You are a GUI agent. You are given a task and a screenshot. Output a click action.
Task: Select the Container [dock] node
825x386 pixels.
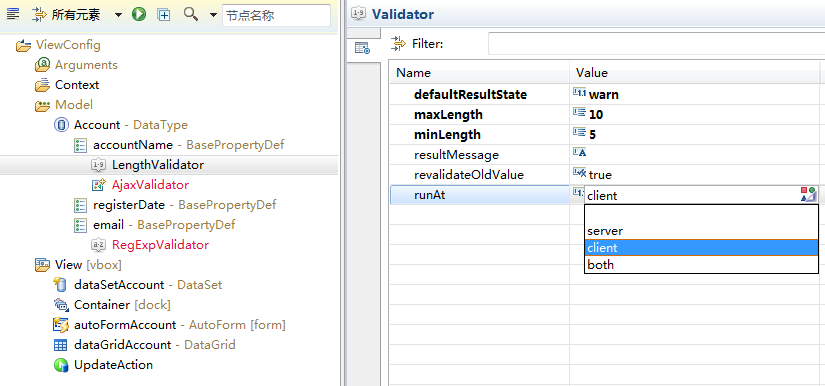pos(122,304)
